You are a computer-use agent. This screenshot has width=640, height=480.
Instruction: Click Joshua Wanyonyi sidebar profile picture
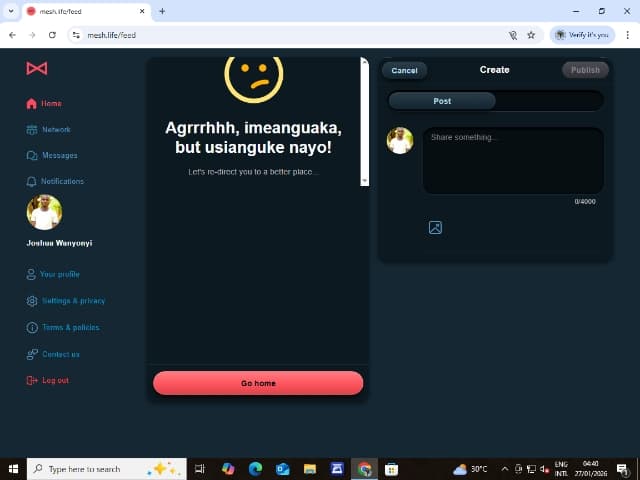[44, 212]
